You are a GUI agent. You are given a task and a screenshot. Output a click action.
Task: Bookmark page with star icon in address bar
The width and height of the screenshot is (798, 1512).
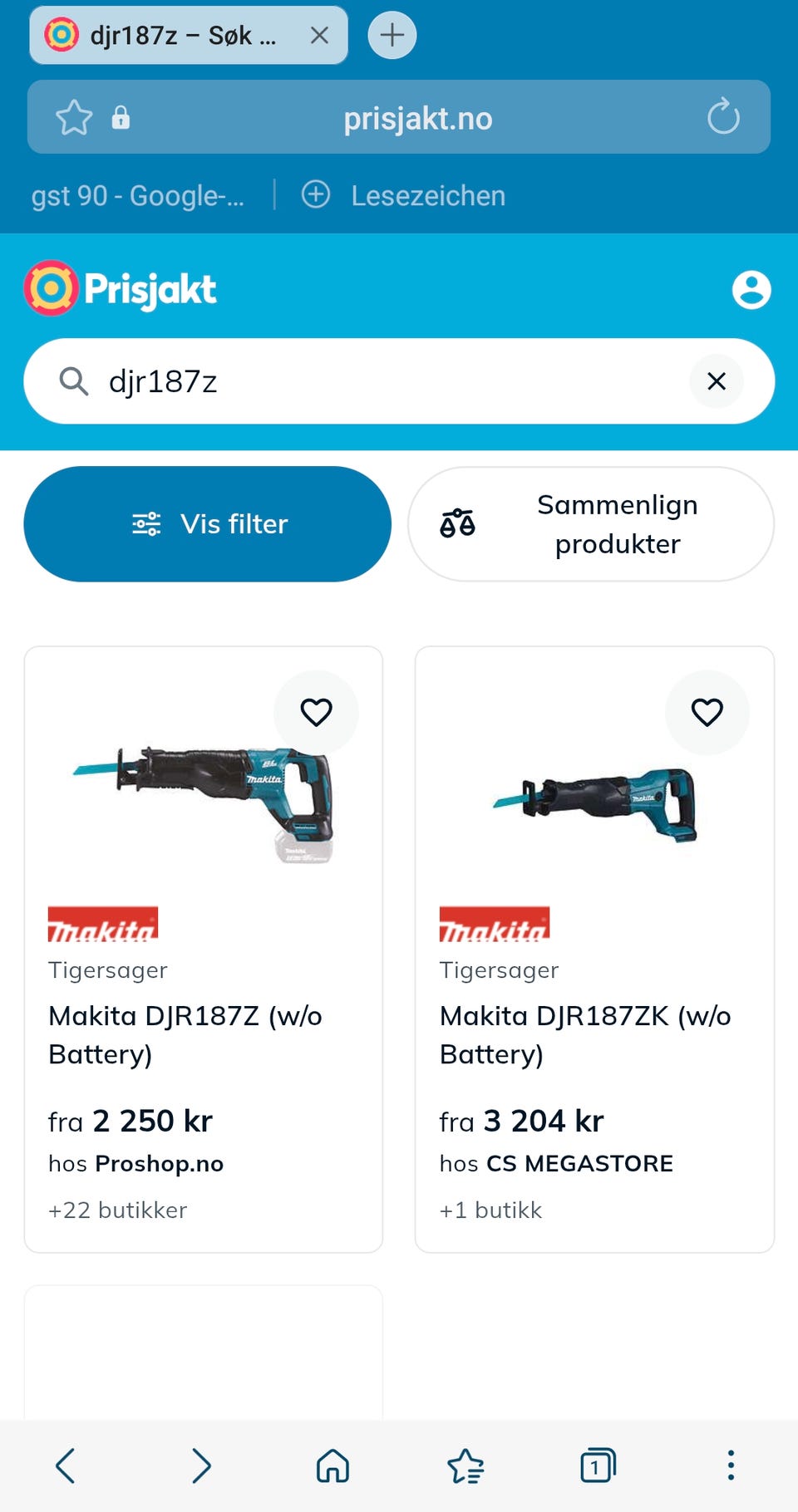click(74, 117)
